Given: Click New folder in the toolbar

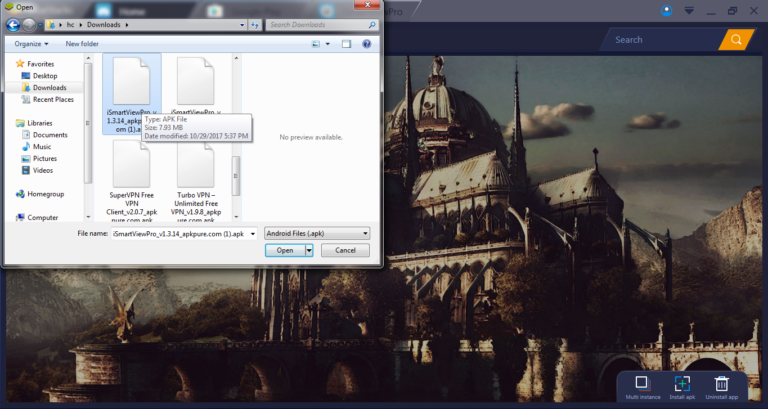Looking at the screenshot, I should (82, 44).
